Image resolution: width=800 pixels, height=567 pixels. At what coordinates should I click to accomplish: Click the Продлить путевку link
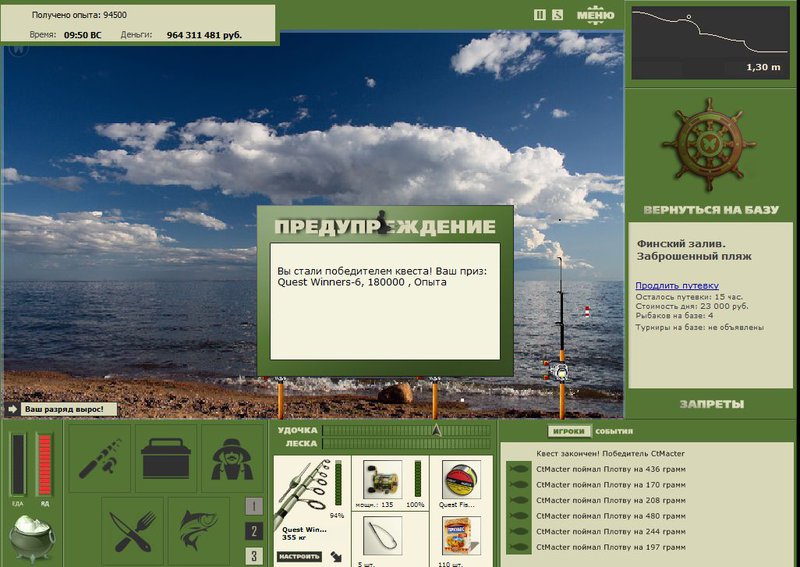tap(677, 285)
